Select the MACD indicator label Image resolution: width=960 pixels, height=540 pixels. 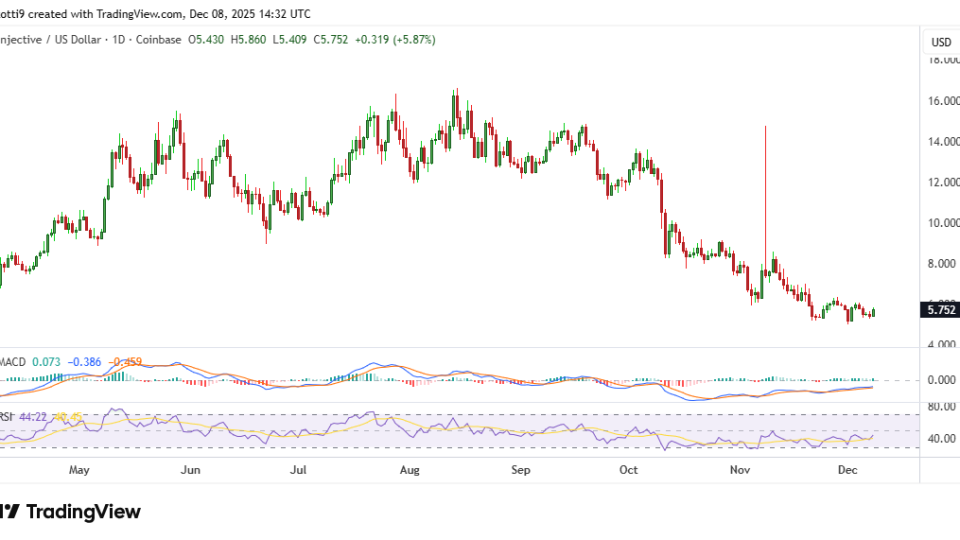point(11,361)
